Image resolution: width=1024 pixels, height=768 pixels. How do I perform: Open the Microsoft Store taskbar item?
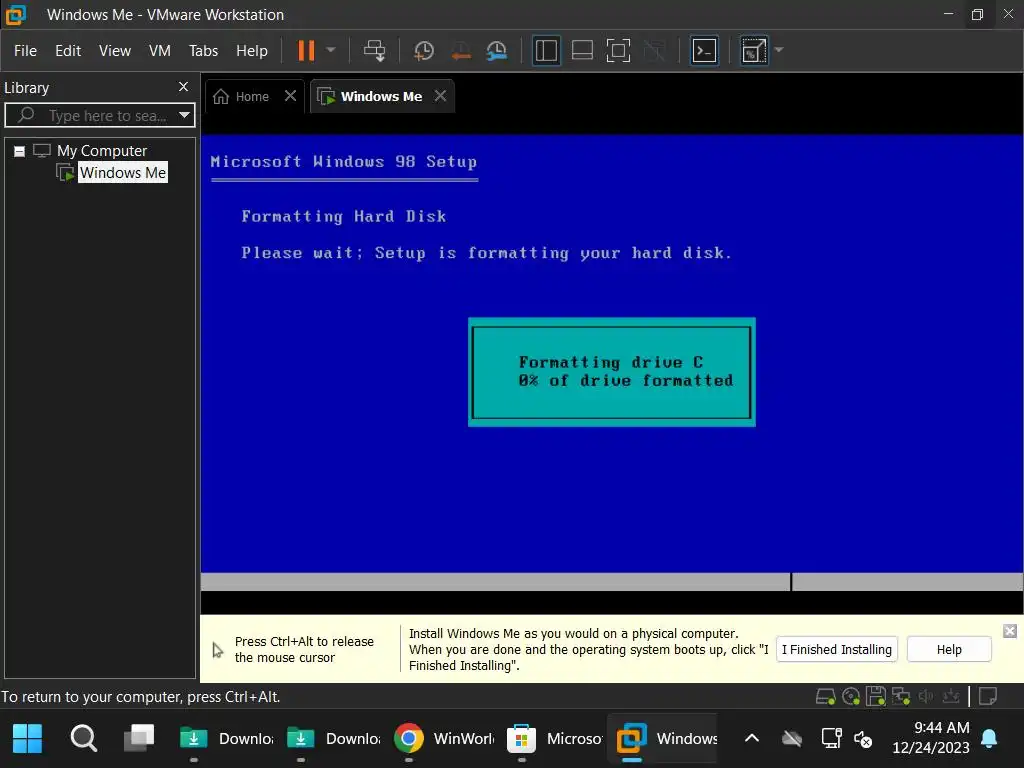click(x=555, y=739)
